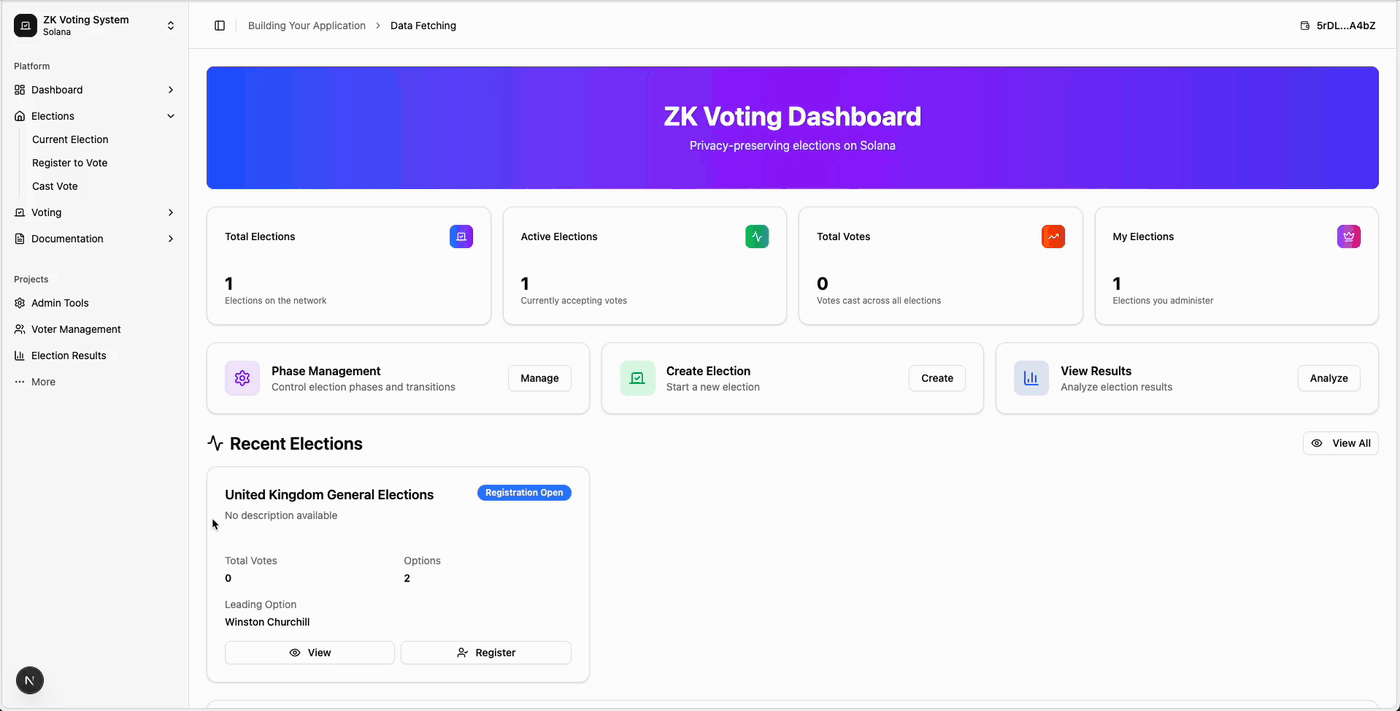The image size is (1400, 711).
Task: Click the Next.js logo badge
Action: coord(30,681)
